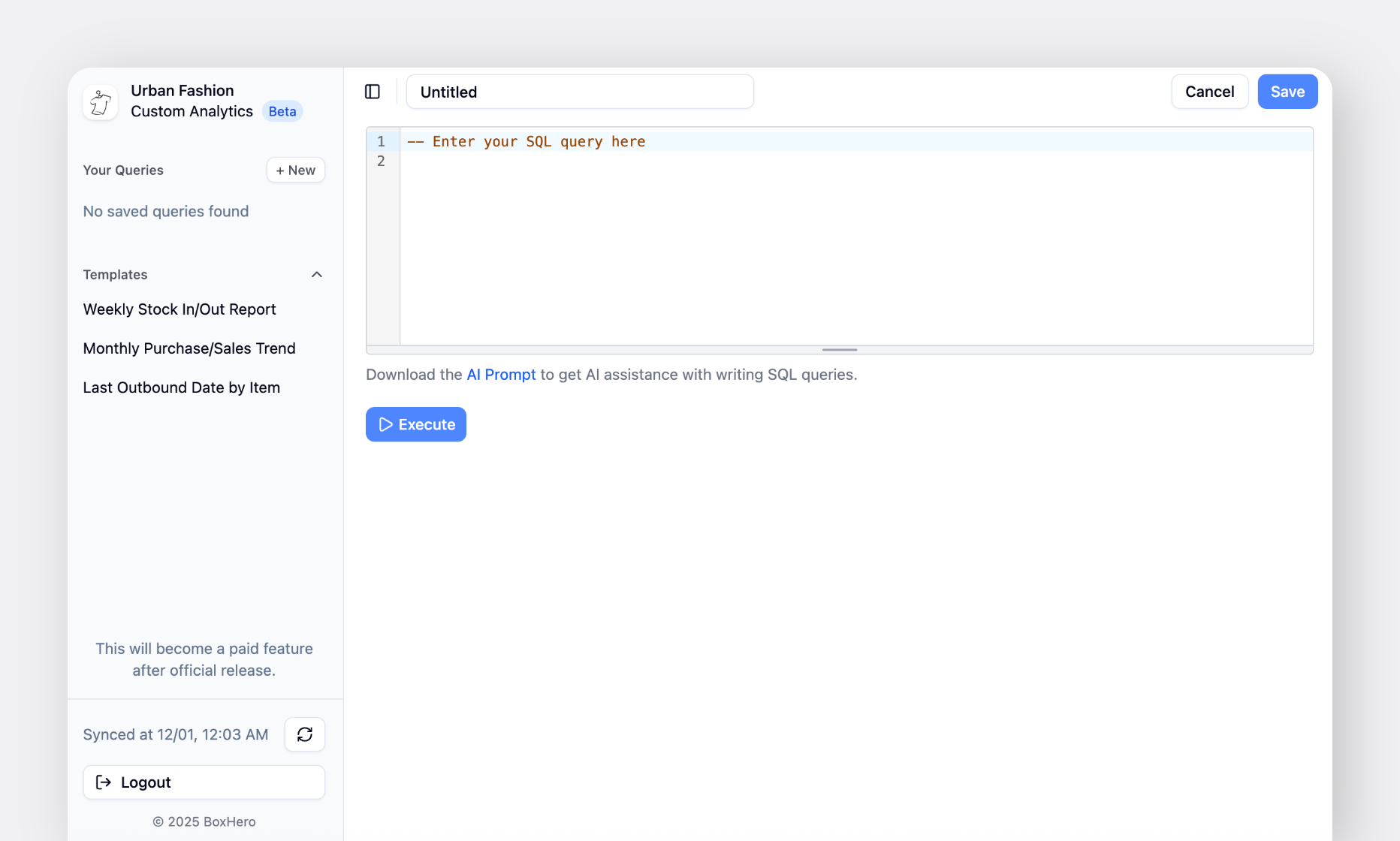This screenshot has width=1400, height=841.
Task: Click the line number 1 in the editor gutter
Action: pos(381,141)
